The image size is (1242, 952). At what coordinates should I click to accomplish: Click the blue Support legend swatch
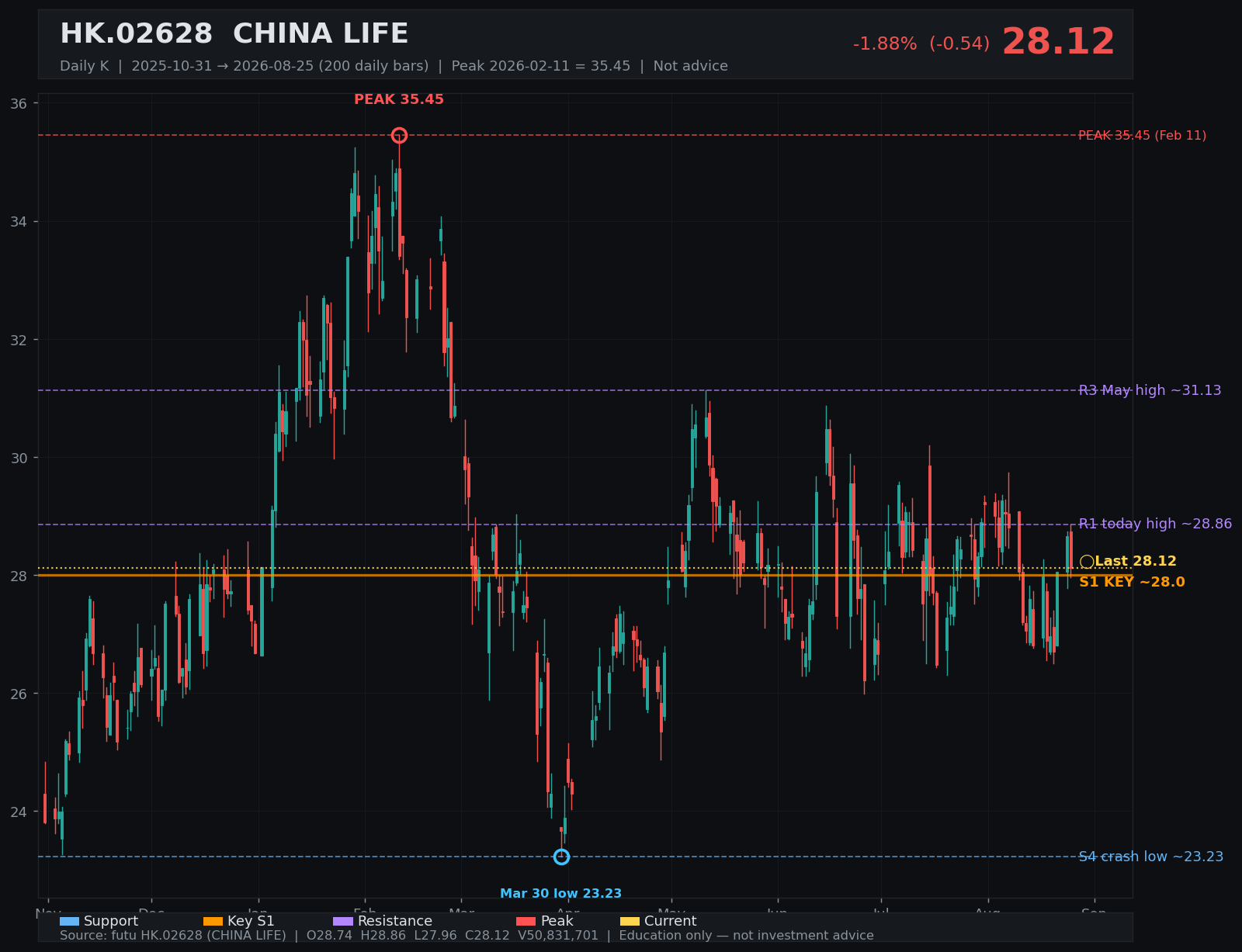pyautogui.click(x=69, y=921)
